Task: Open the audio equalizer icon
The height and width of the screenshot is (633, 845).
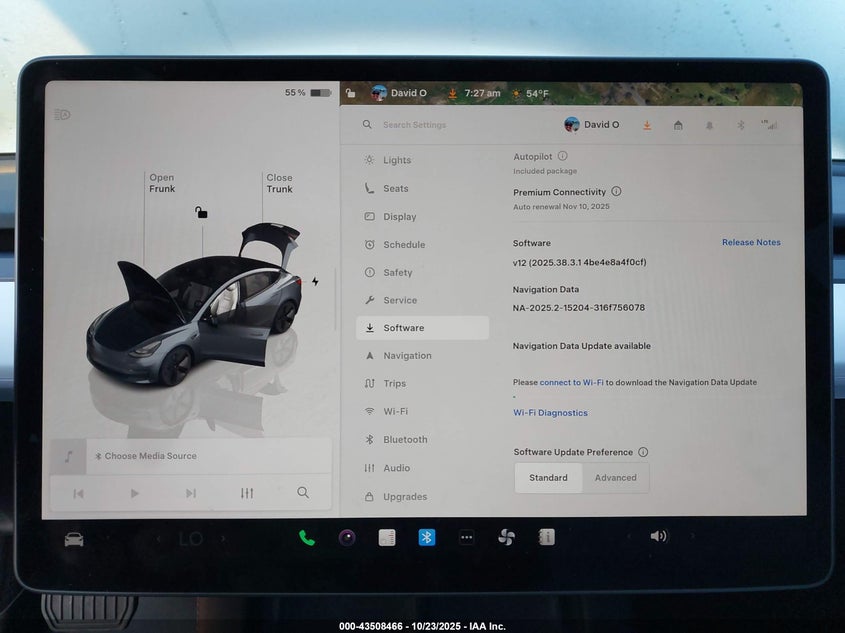Action: [247, 493]
